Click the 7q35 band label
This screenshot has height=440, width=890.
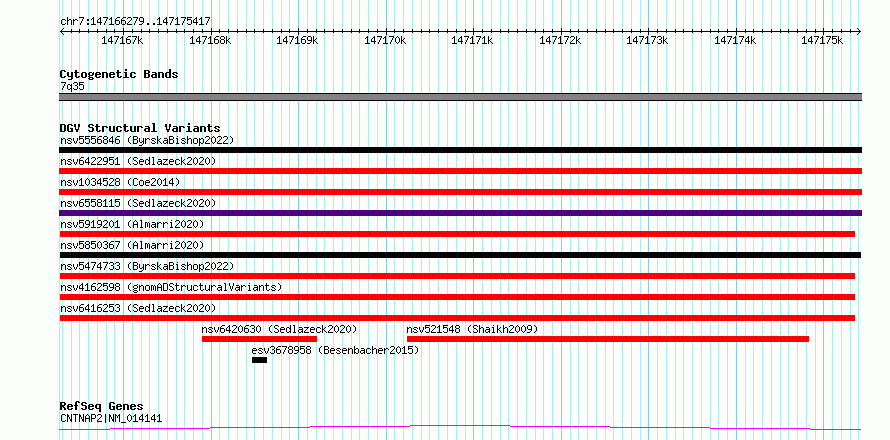pos(72,87)
